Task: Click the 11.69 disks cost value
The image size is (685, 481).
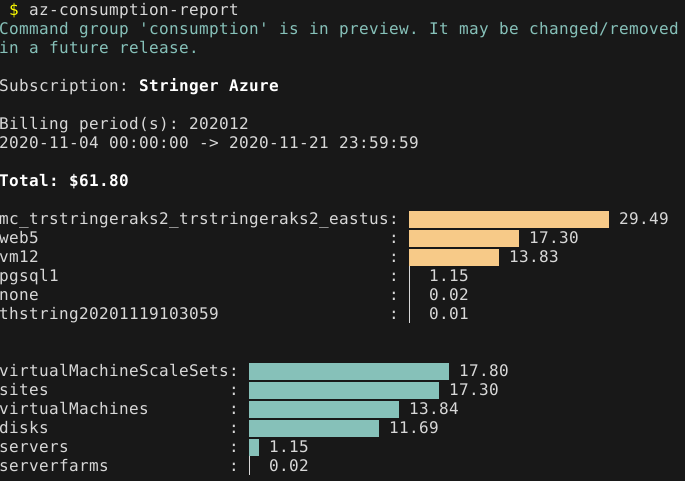Action: point(414,428)
